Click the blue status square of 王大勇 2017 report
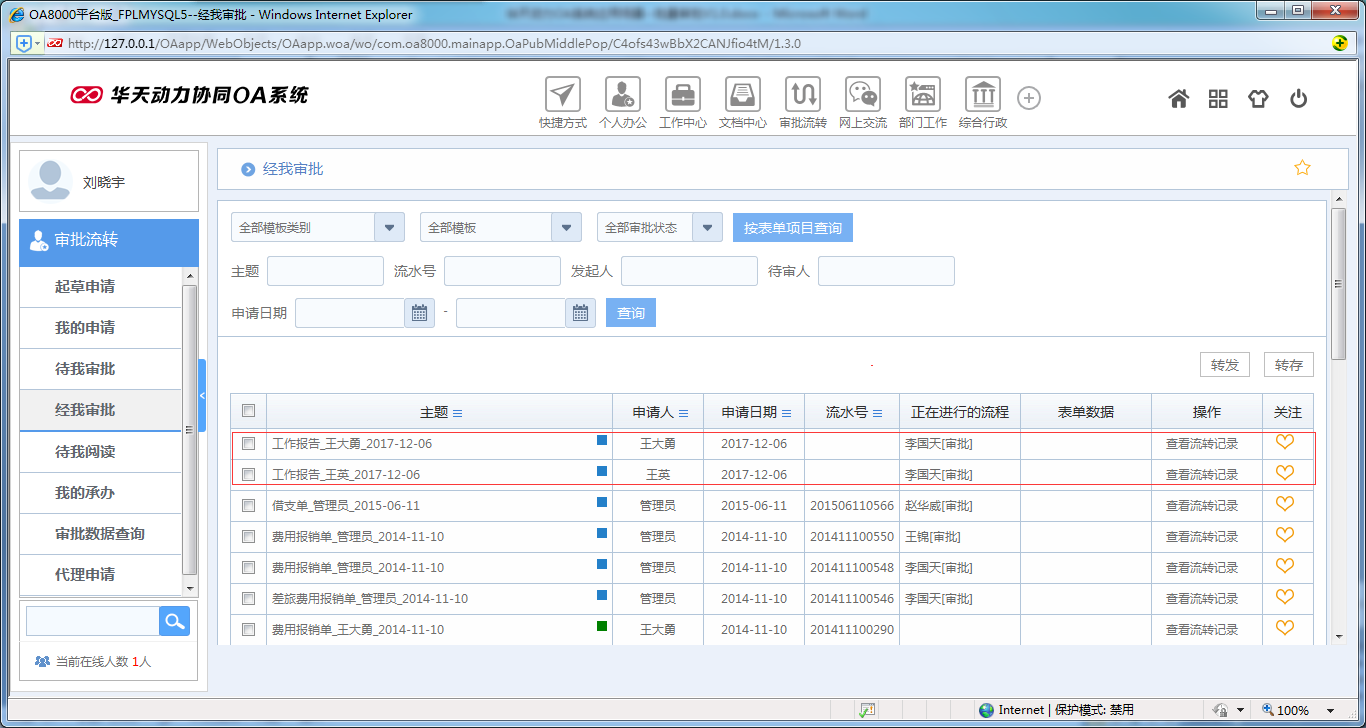 point(602,440)
